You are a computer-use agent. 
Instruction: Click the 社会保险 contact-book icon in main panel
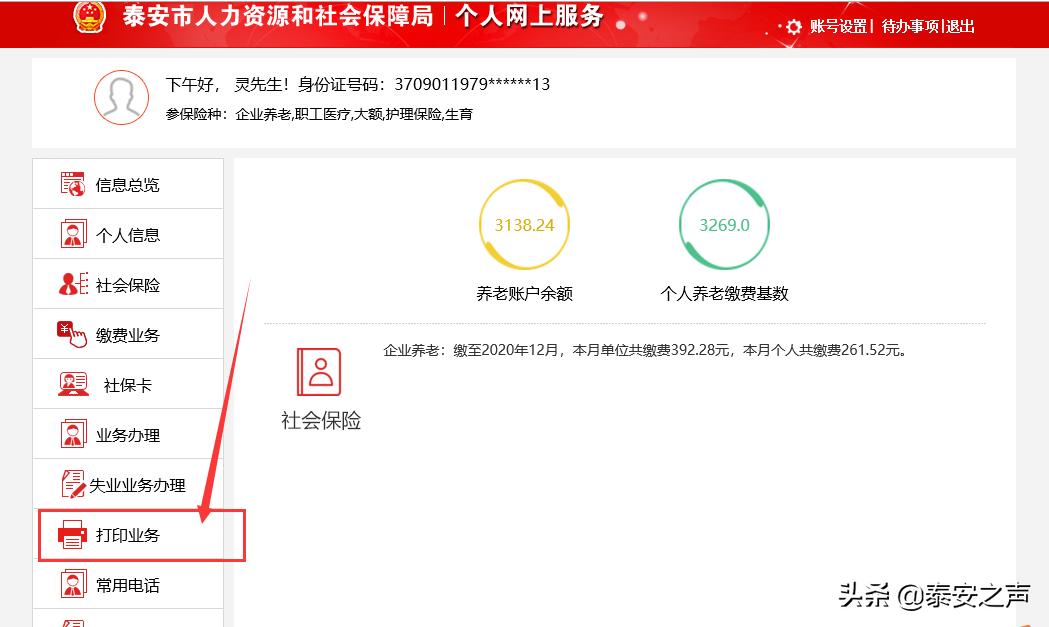[318, 372]
